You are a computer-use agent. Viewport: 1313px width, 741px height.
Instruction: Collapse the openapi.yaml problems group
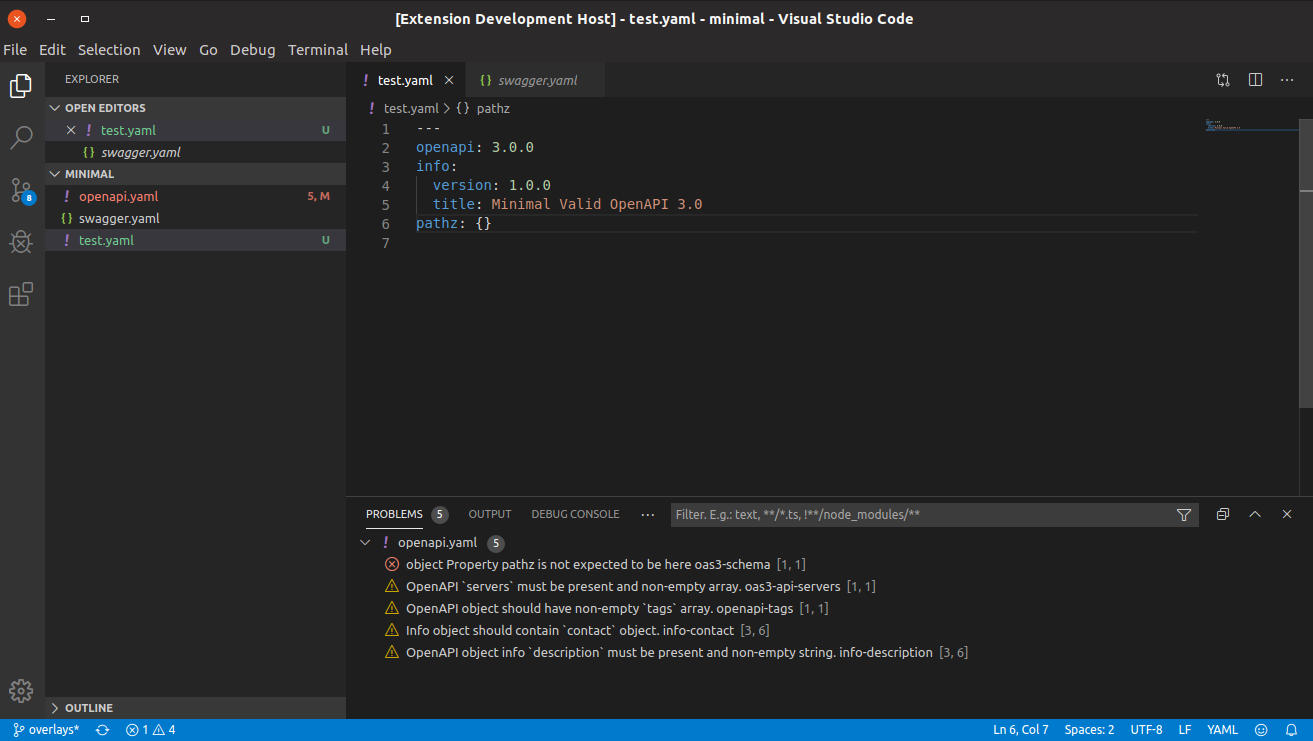[365, 543]
